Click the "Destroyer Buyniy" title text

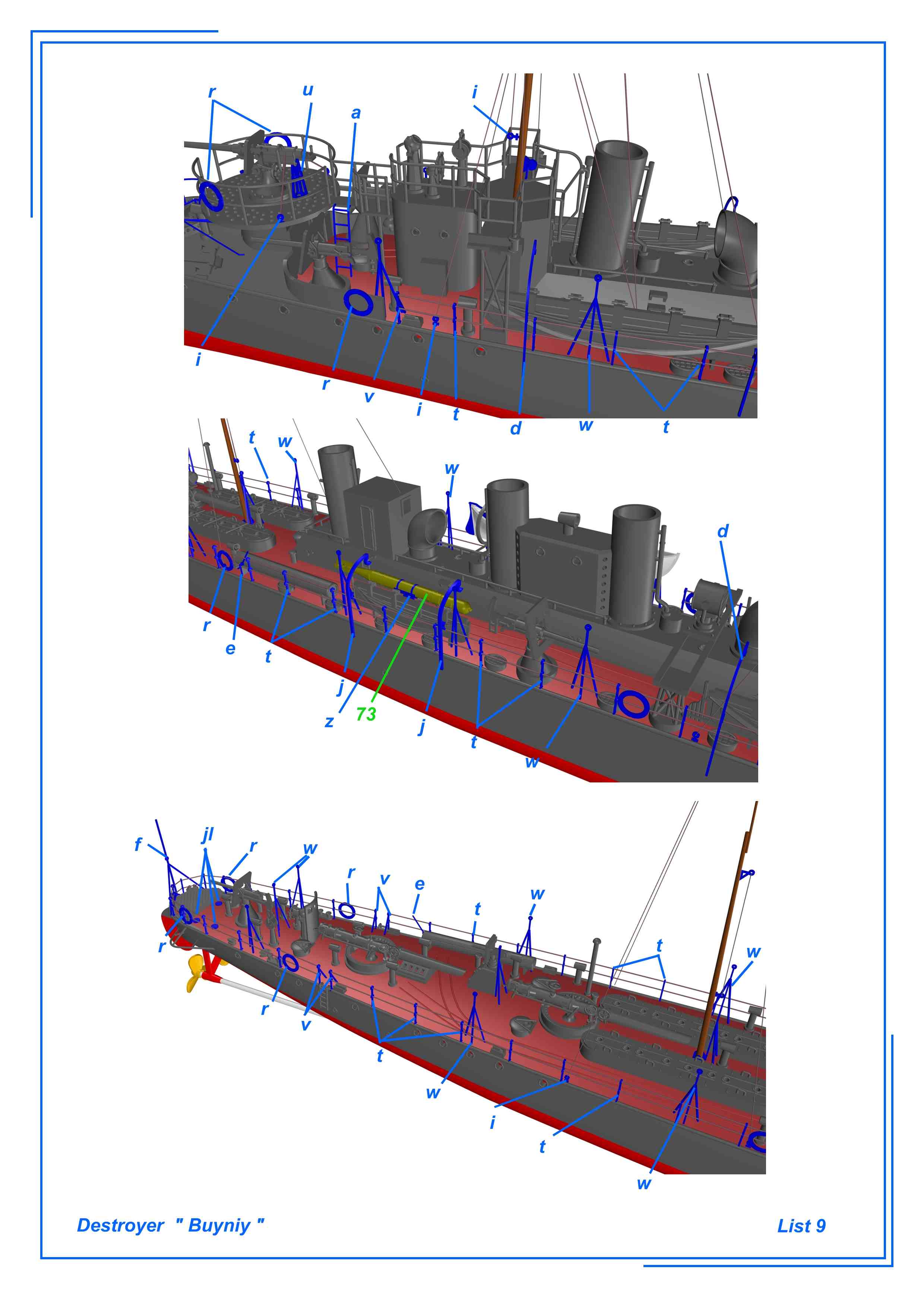click(170, 1225)
